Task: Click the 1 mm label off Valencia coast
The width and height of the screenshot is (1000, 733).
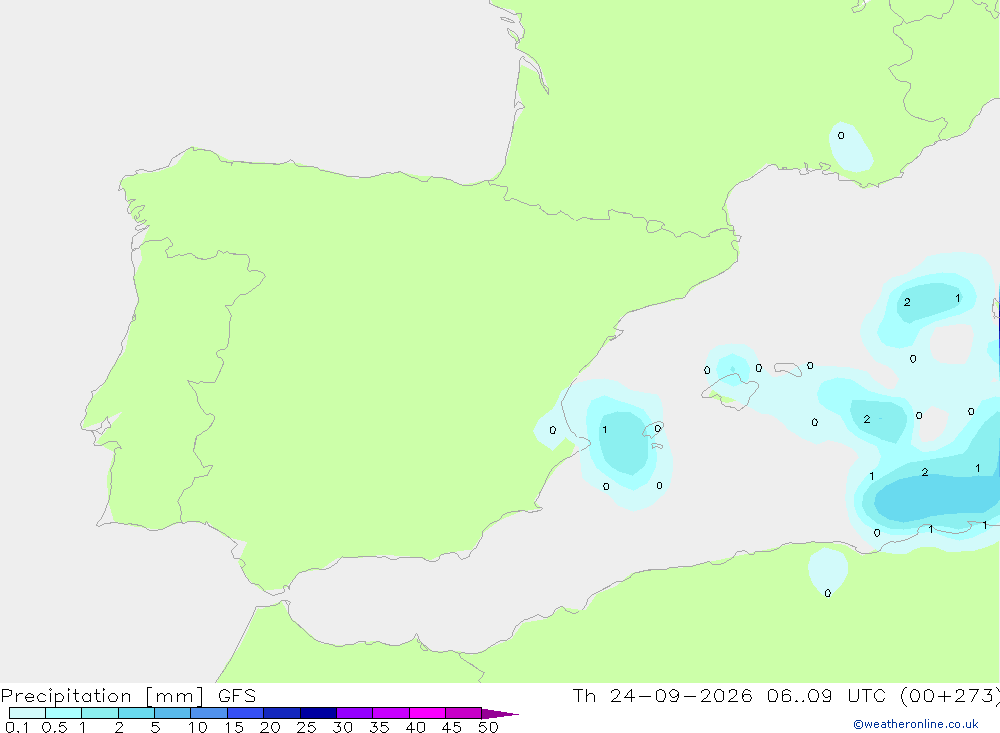Action: tap(605, 429)
